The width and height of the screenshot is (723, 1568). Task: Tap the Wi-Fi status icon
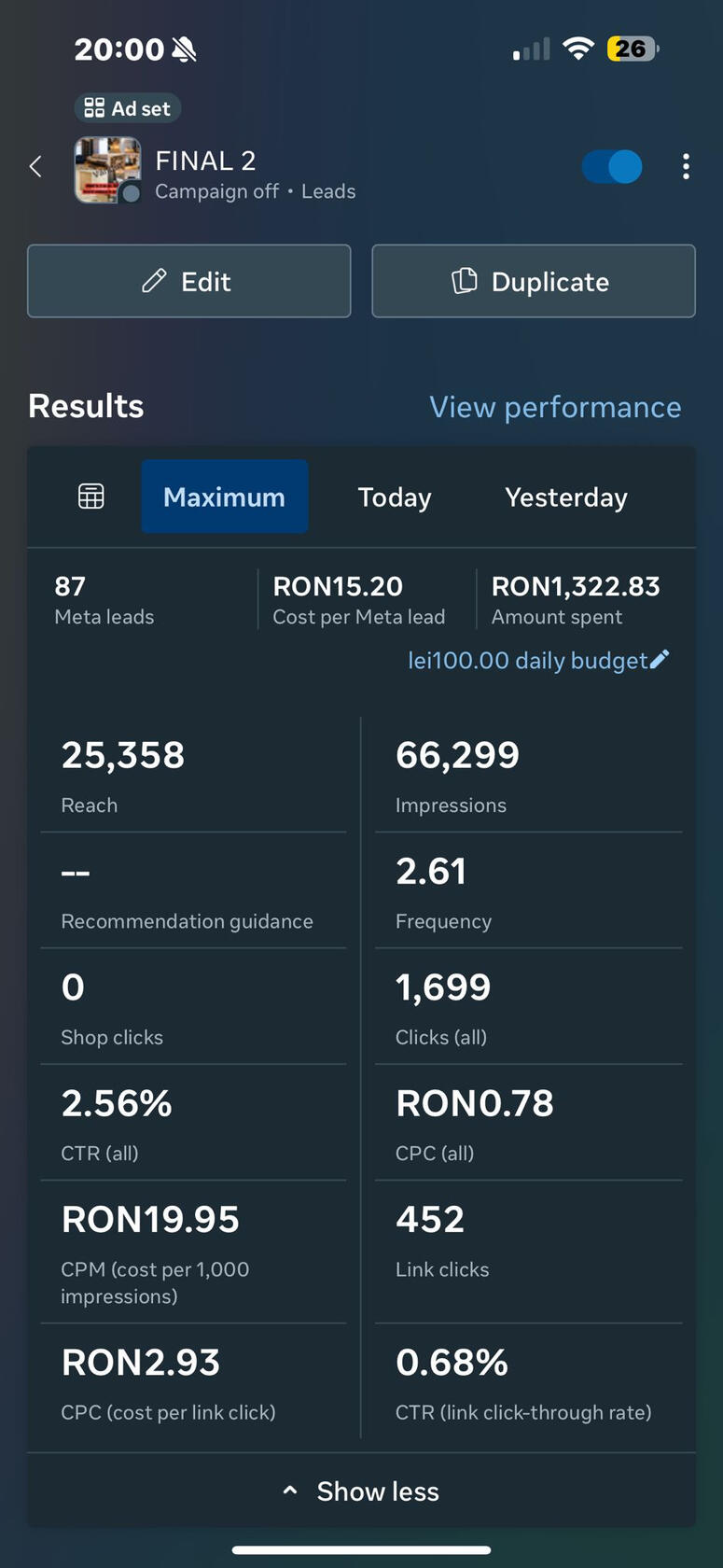click(x=578, y=49)
